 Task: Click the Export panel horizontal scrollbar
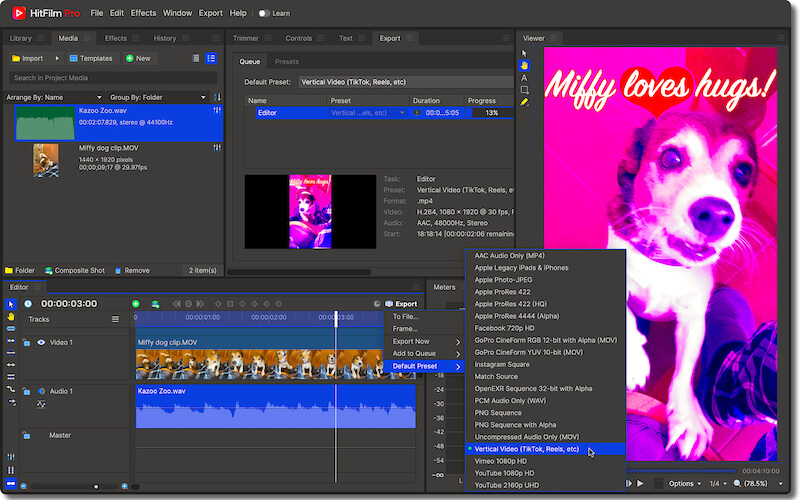pyautogui.click(x=299, y=272)
